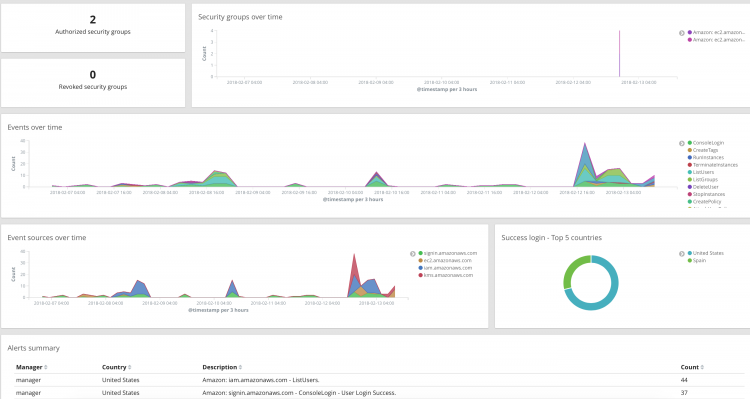Viewport: 750px width, 399px height.
Task: Select RunInstances legend entry
Action: pyautogui.click(x=706, y=157)
